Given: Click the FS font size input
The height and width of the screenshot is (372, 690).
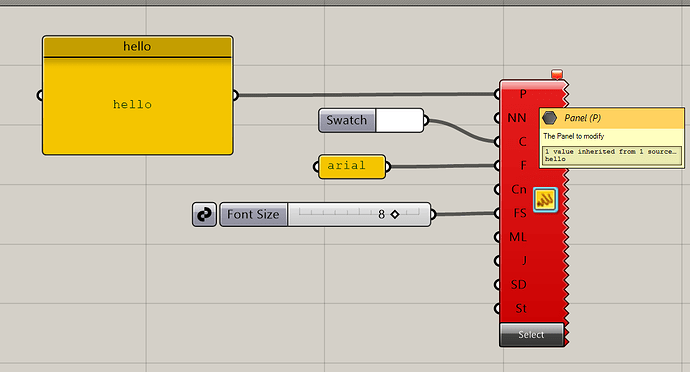Looking at the screenshot, I should pos(520,213).
